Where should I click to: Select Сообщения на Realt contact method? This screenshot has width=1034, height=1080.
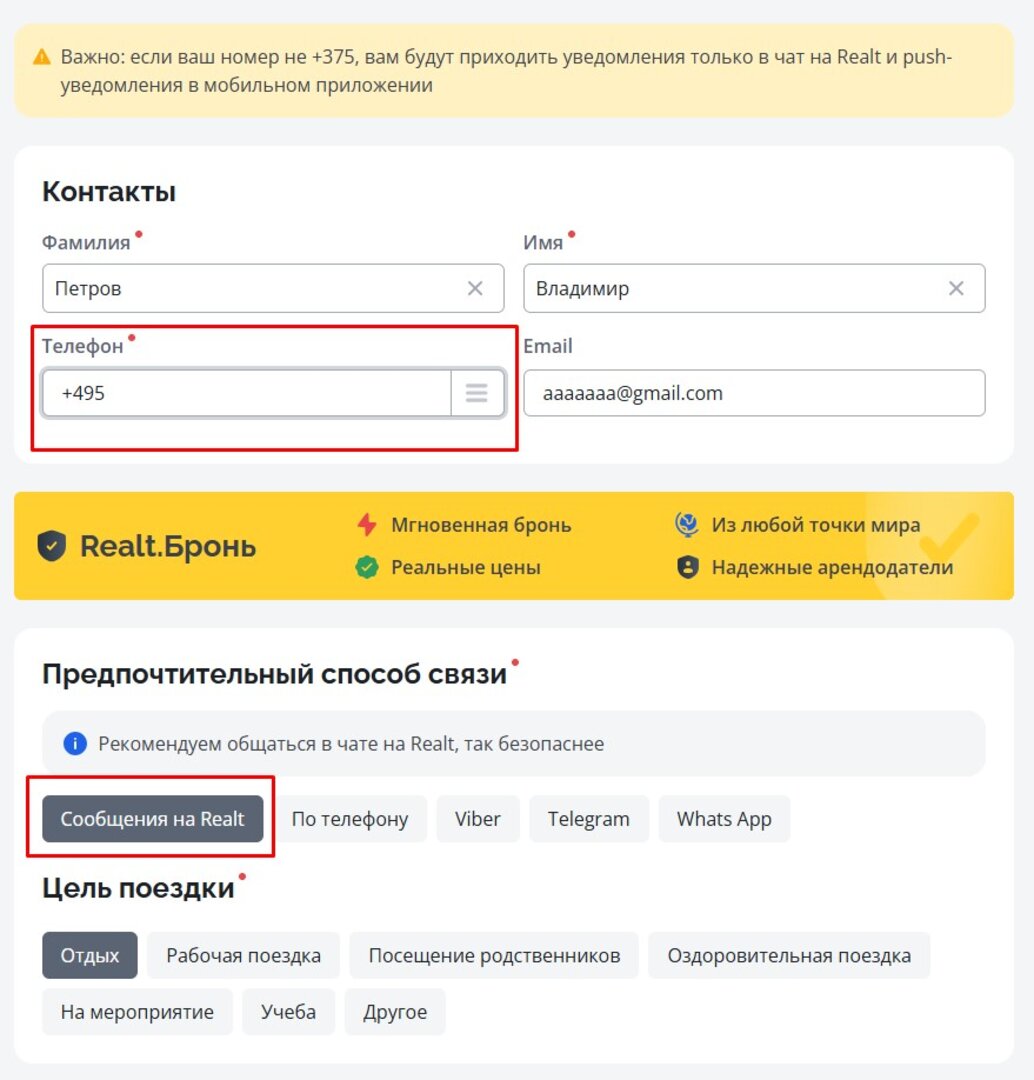pos(152,819)
